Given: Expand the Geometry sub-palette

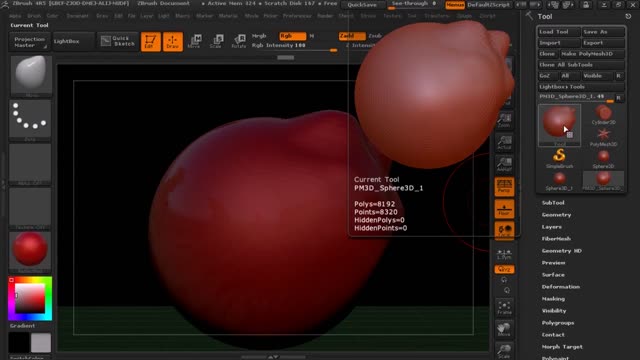Looking at the screenshot, I should (556, 215).
